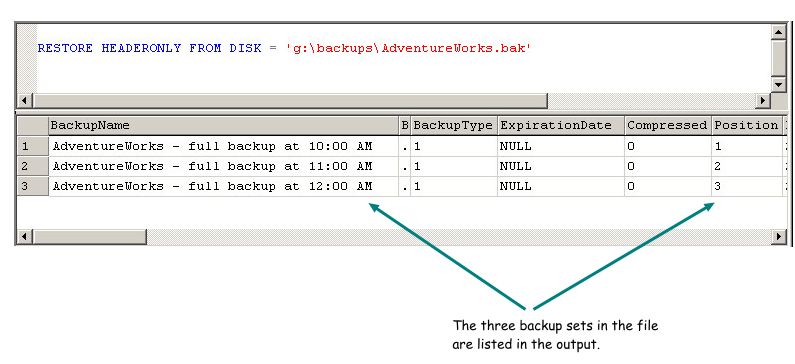Click the Position column header
The height and width of the screenshot is (364, 795).
coord(746,125)
